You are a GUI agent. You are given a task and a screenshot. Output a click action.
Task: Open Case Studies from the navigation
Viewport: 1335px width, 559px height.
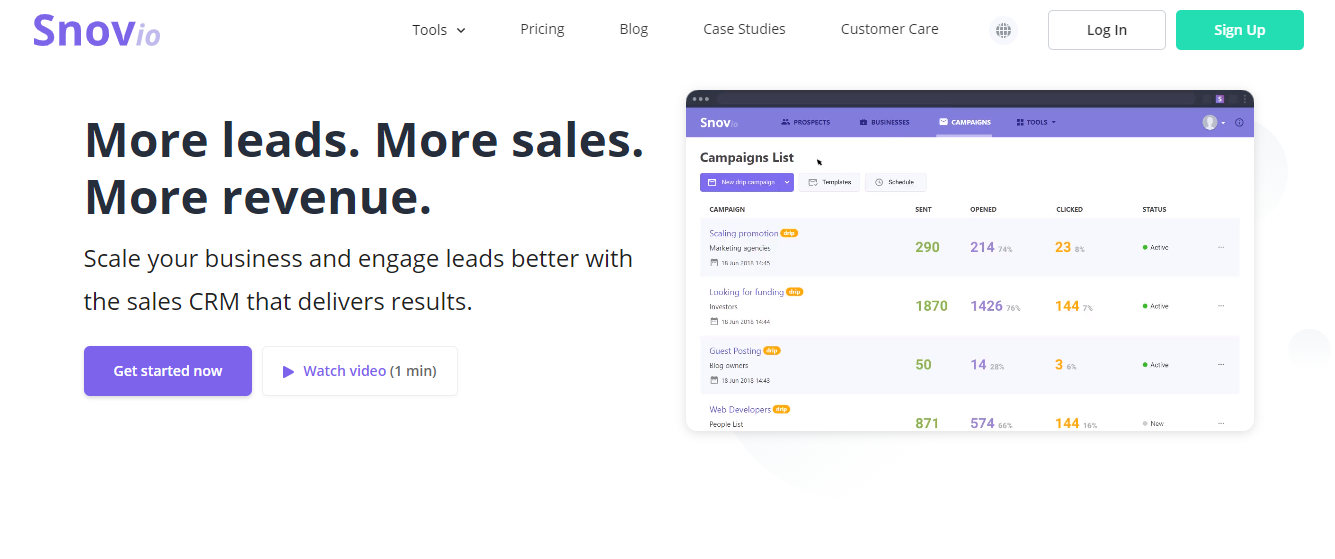coord(744,29)
